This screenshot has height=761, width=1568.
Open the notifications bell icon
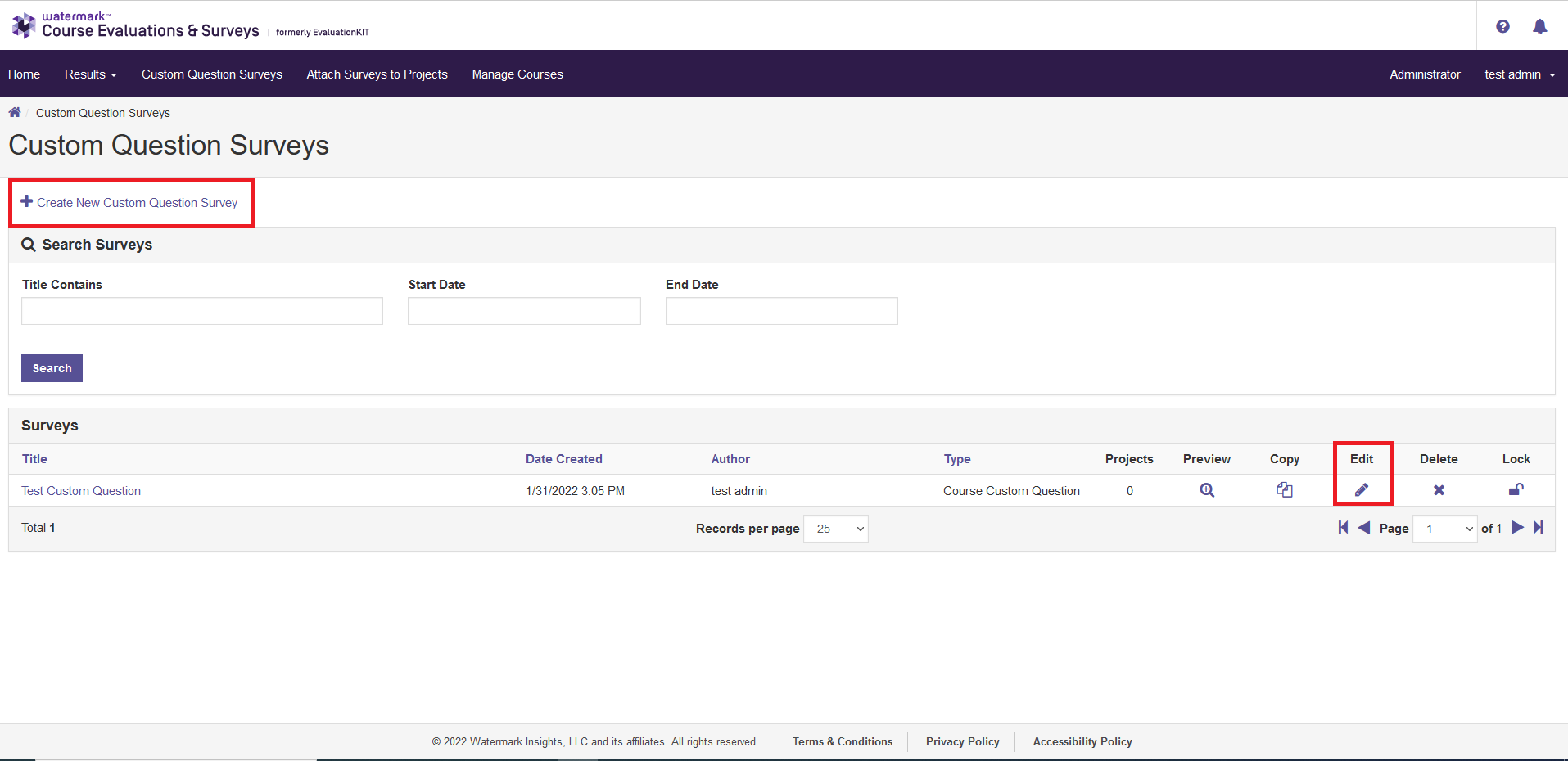(1539, 26)
